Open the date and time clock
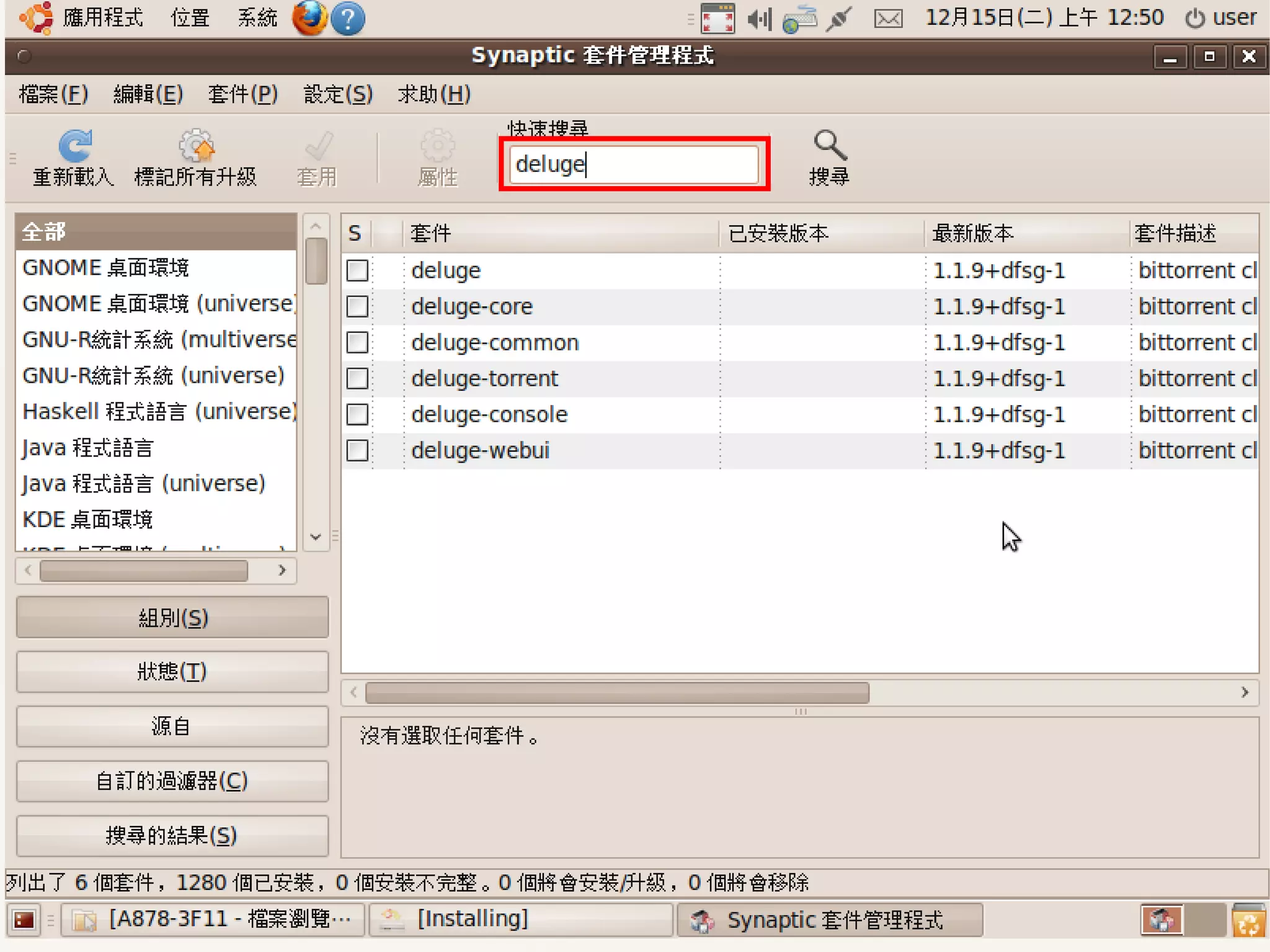The image size is (1270, 952). (x=1044, y=17)
